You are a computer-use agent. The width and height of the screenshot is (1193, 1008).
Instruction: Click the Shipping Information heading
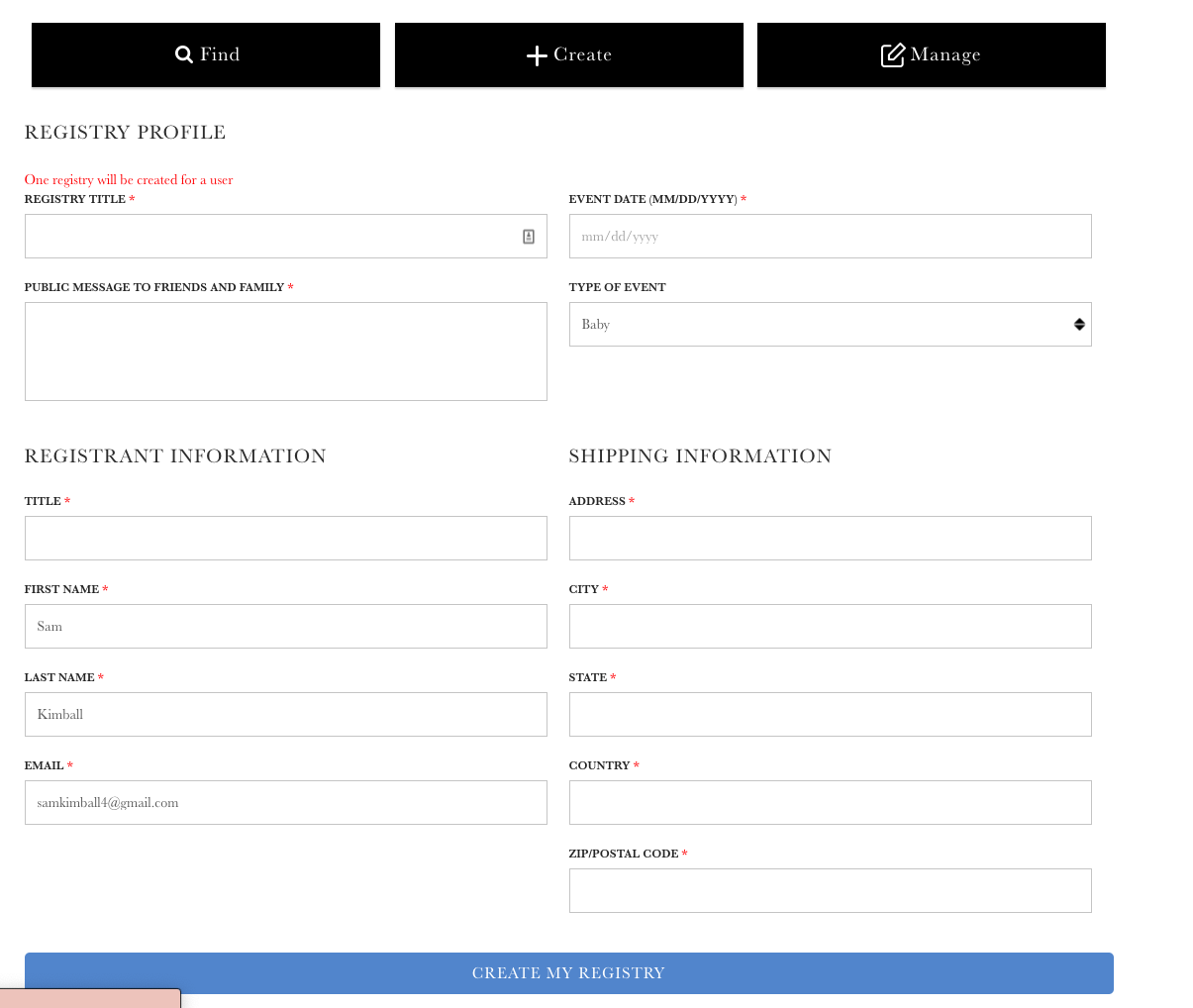[x=700, y=456]
